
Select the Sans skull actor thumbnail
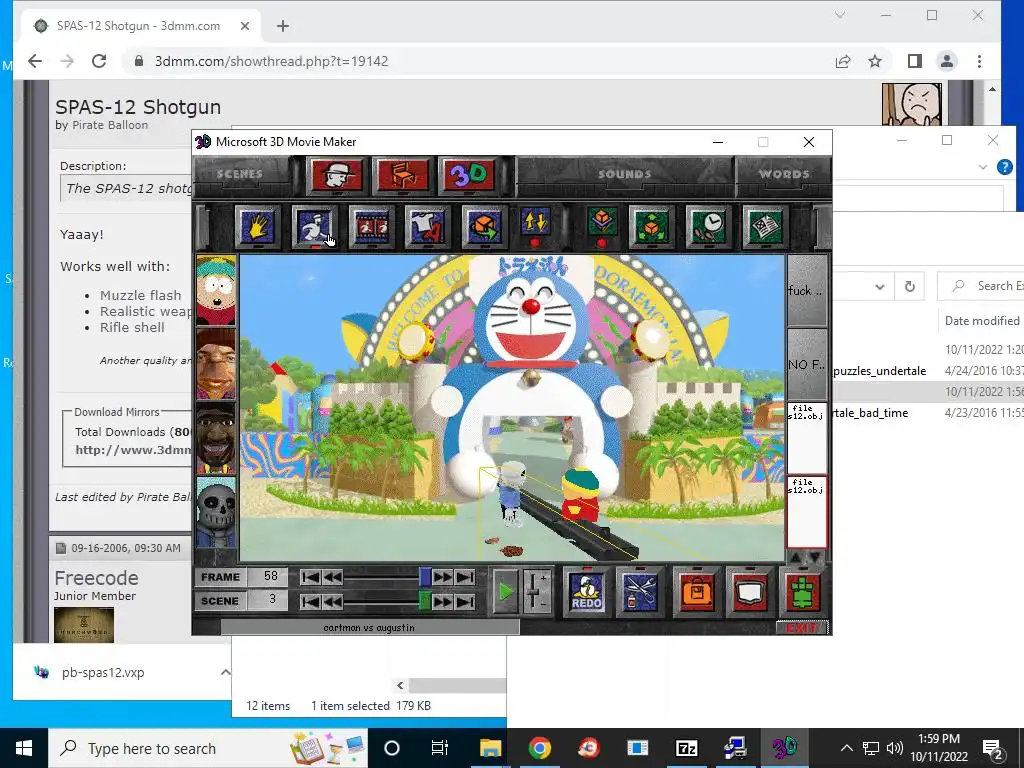pos(216,511)
